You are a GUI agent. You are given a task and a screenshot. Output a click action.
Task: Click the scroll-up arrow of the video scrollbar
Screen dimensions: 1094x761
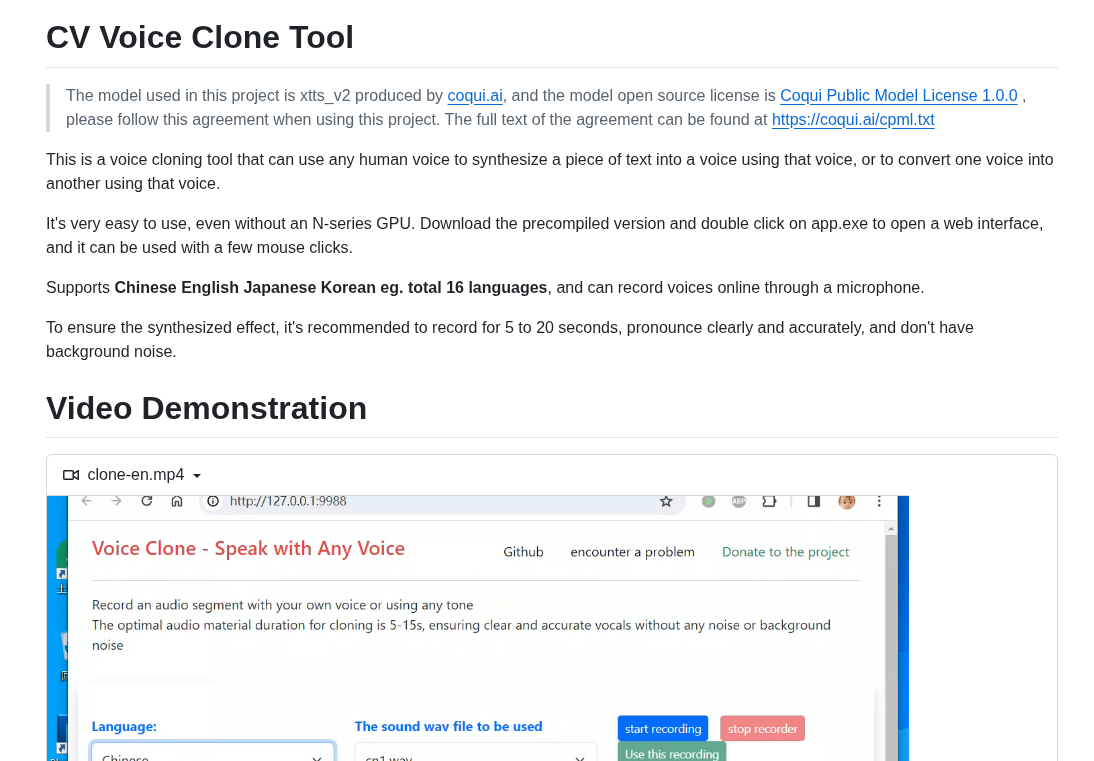tap(891, 529)
